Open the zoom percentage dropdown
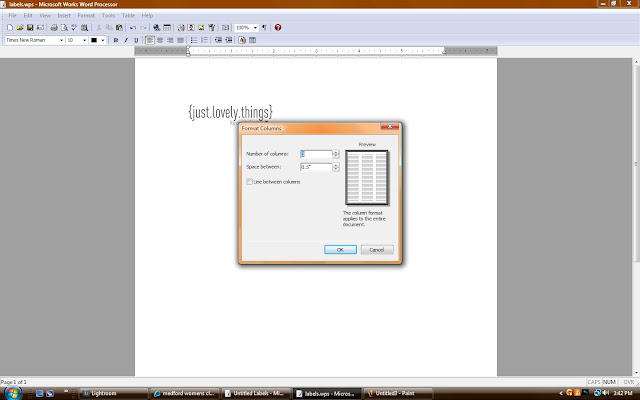 coord(246,28)
